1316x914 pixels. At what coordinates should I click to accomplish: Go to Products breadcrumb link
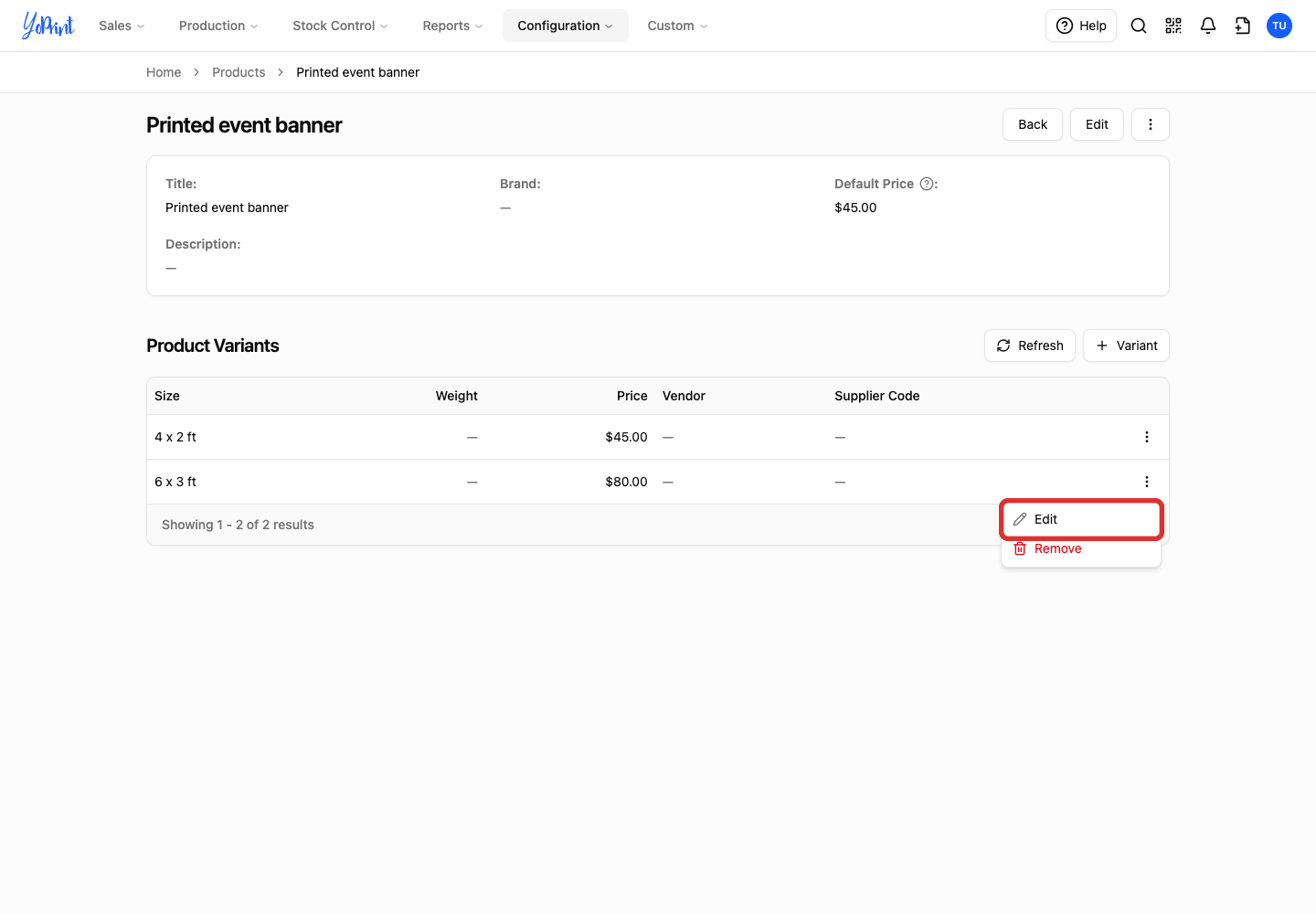tap(239, 72)
